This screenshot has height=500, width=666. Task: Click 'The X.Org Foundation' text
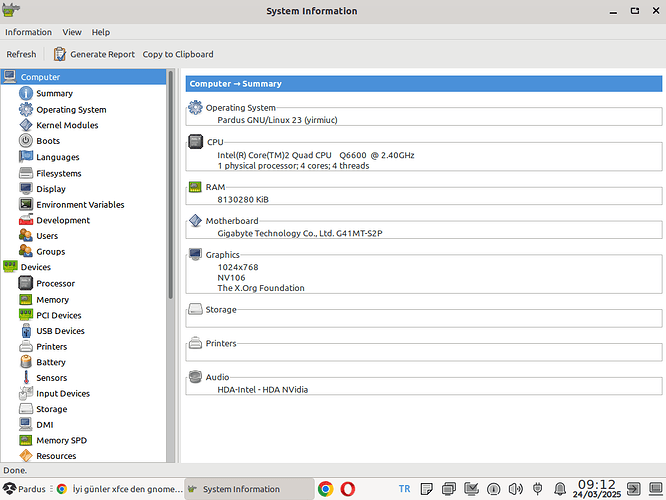(x=261, y=288)
